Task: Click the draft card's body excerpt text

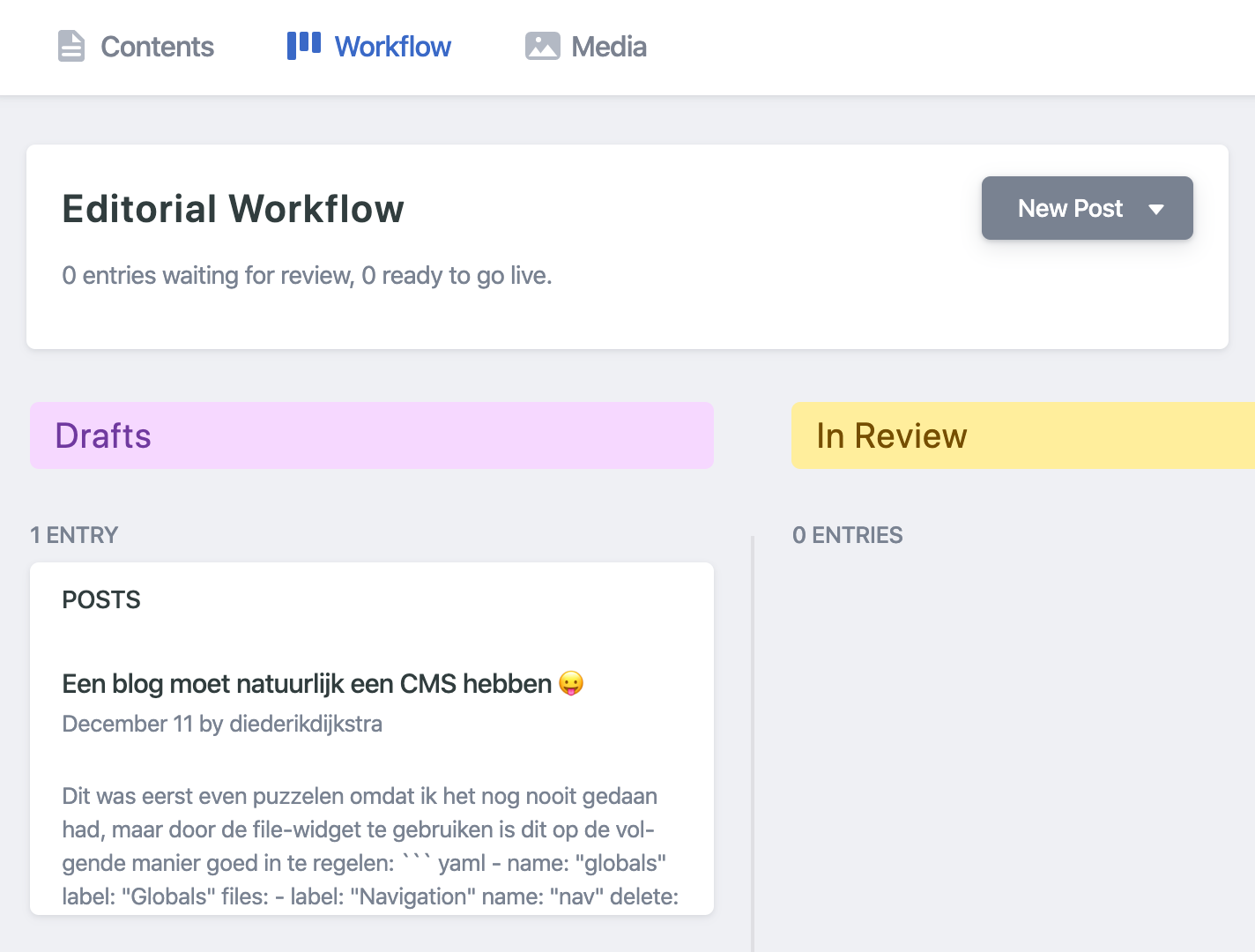Action: pyautogui.click(x=370, y=846)
